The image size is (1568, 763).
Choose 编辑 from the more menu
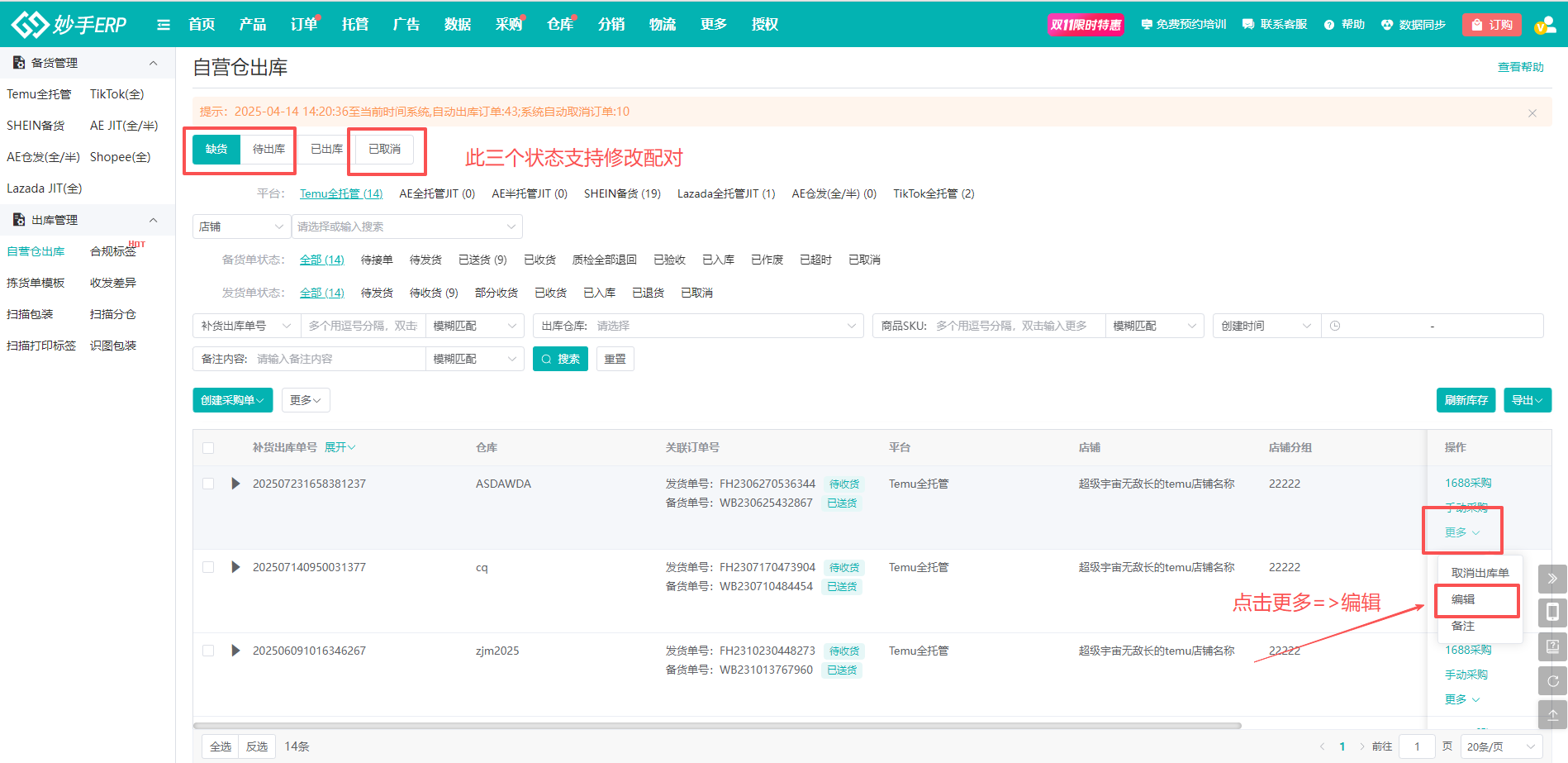click(1463, 599)
